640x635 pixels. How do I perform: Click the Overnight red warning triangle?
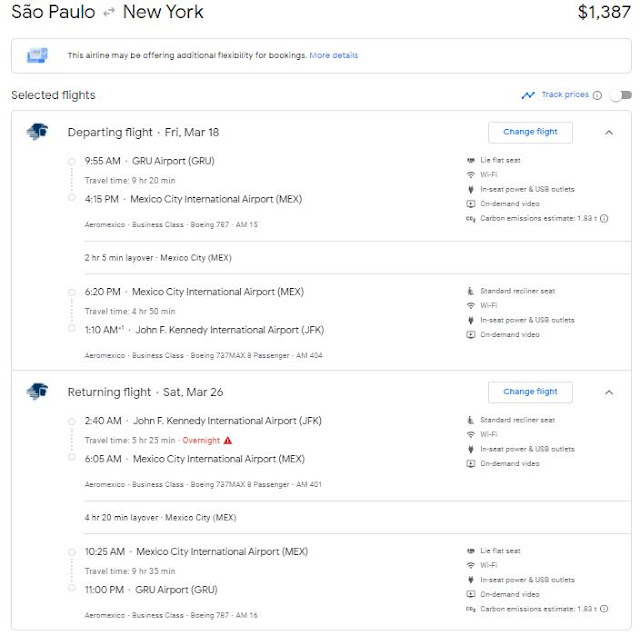(228, 440)
